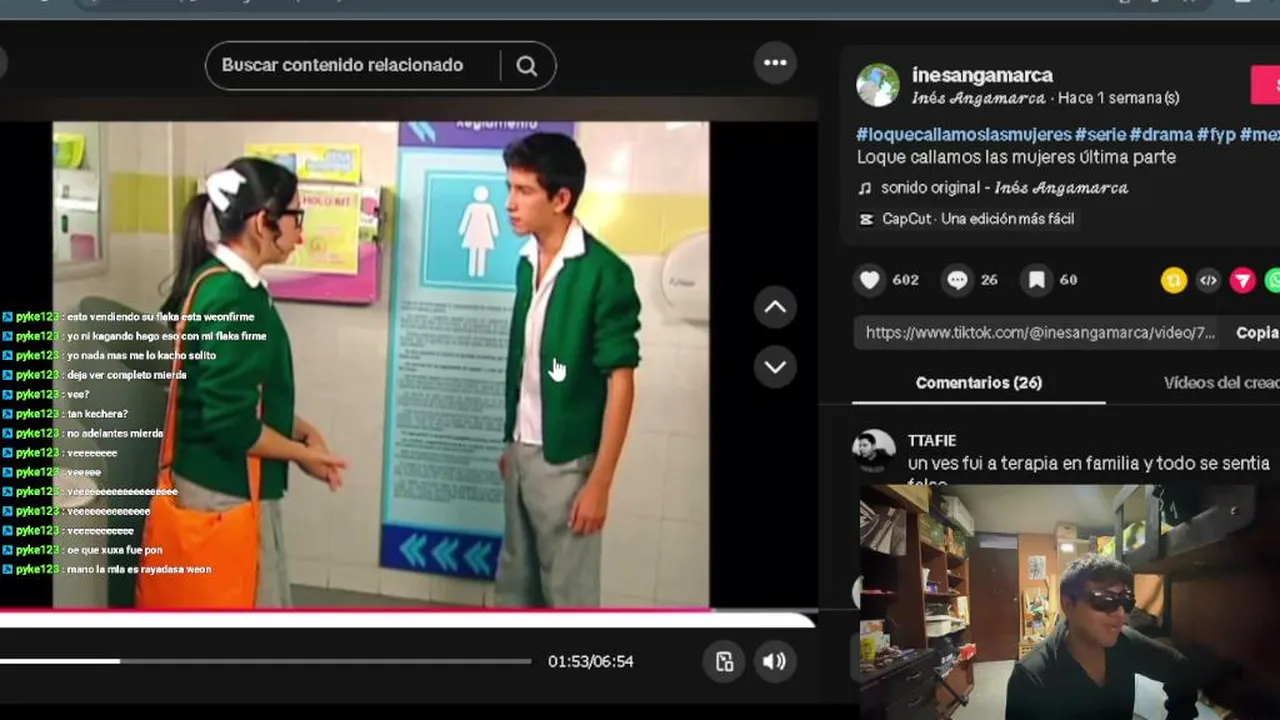Screen dimensions: 1280x720
Task: Click chat message 'tan kechera?'
Action: click(97, 414)
